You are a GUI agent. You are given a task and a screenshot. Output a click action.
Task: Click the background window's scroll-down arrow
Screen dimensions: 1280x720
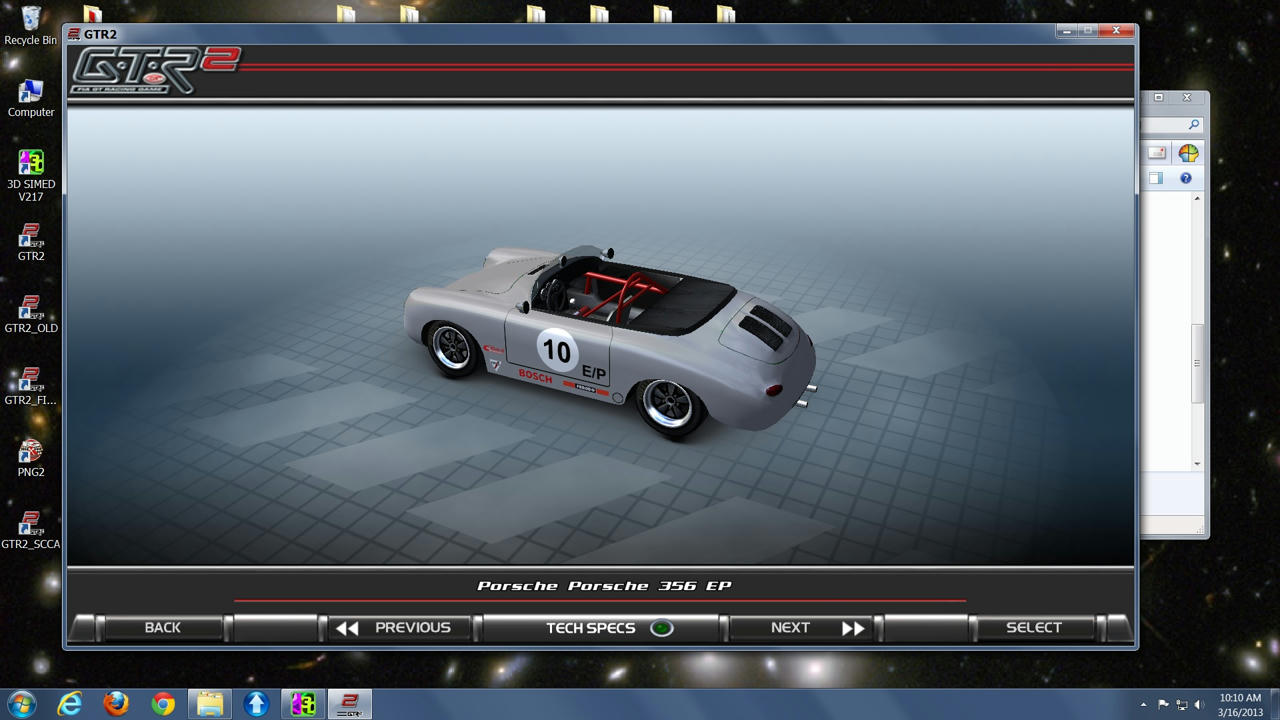[x=1197, y=464]
